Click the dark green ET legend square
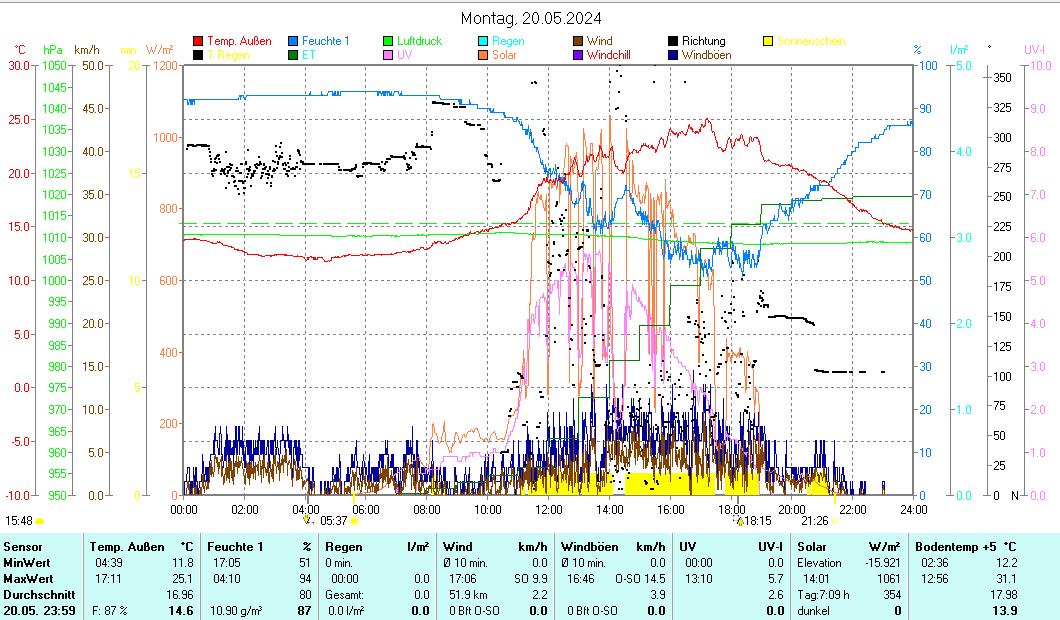 point(293,55)
